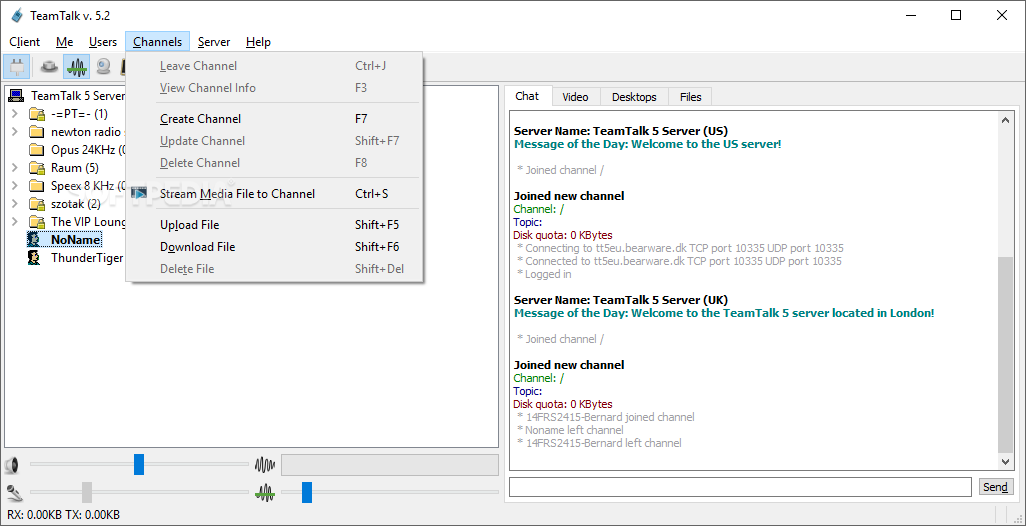The height and width of the screenshot is (526, 1026).
Task: Click the RX TX status bar text
Action: click(x=63, y=515)
